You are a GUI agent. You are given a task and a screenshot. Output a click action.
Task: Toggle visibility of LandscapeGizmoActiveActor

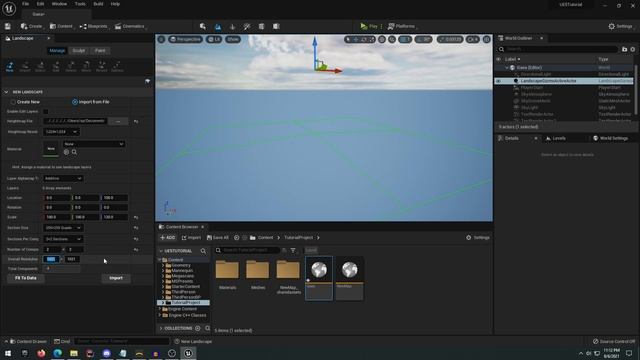(x=498, y=81)
